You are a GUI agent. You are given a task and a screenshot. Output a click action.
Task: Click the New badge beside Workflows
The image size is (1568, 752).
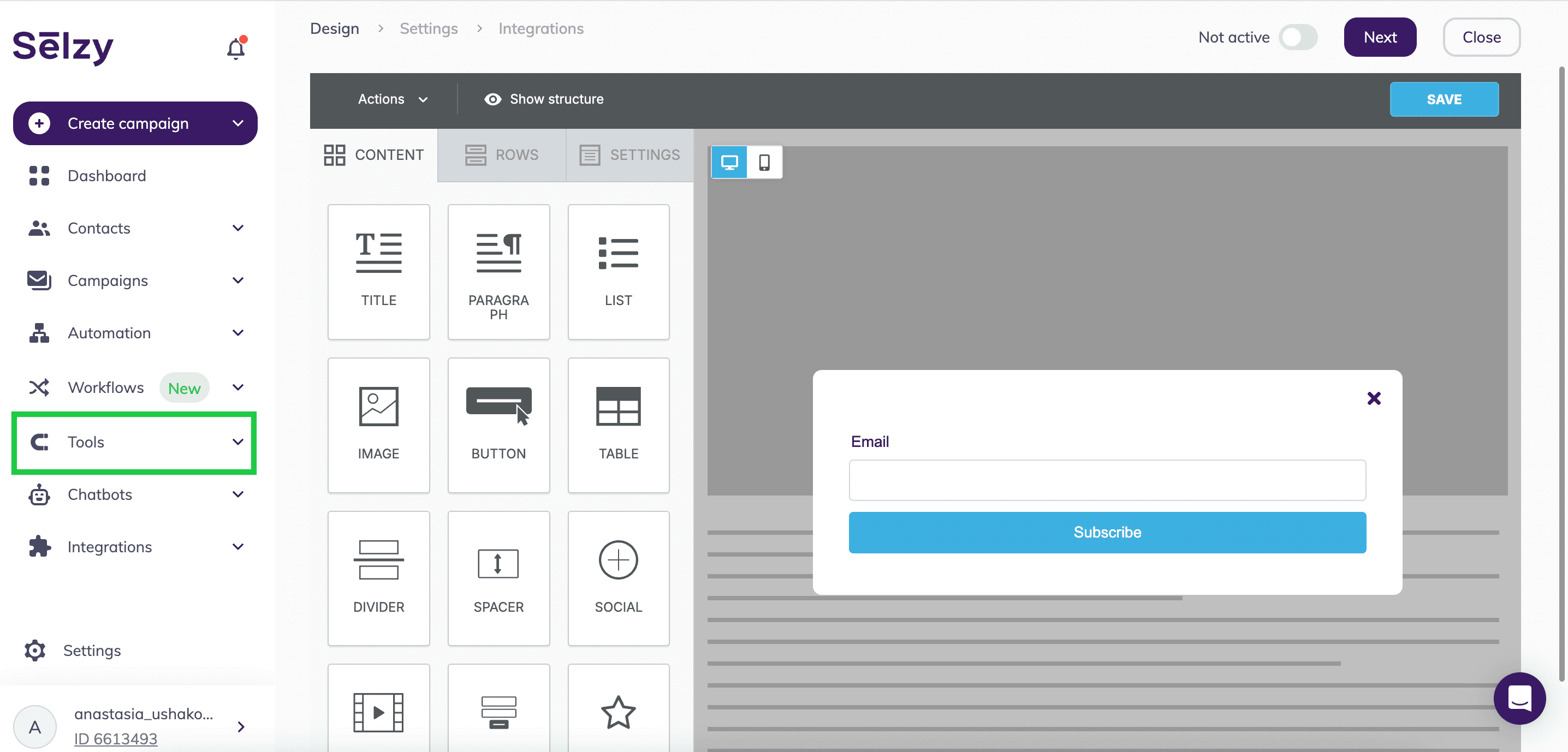[184, 388]
